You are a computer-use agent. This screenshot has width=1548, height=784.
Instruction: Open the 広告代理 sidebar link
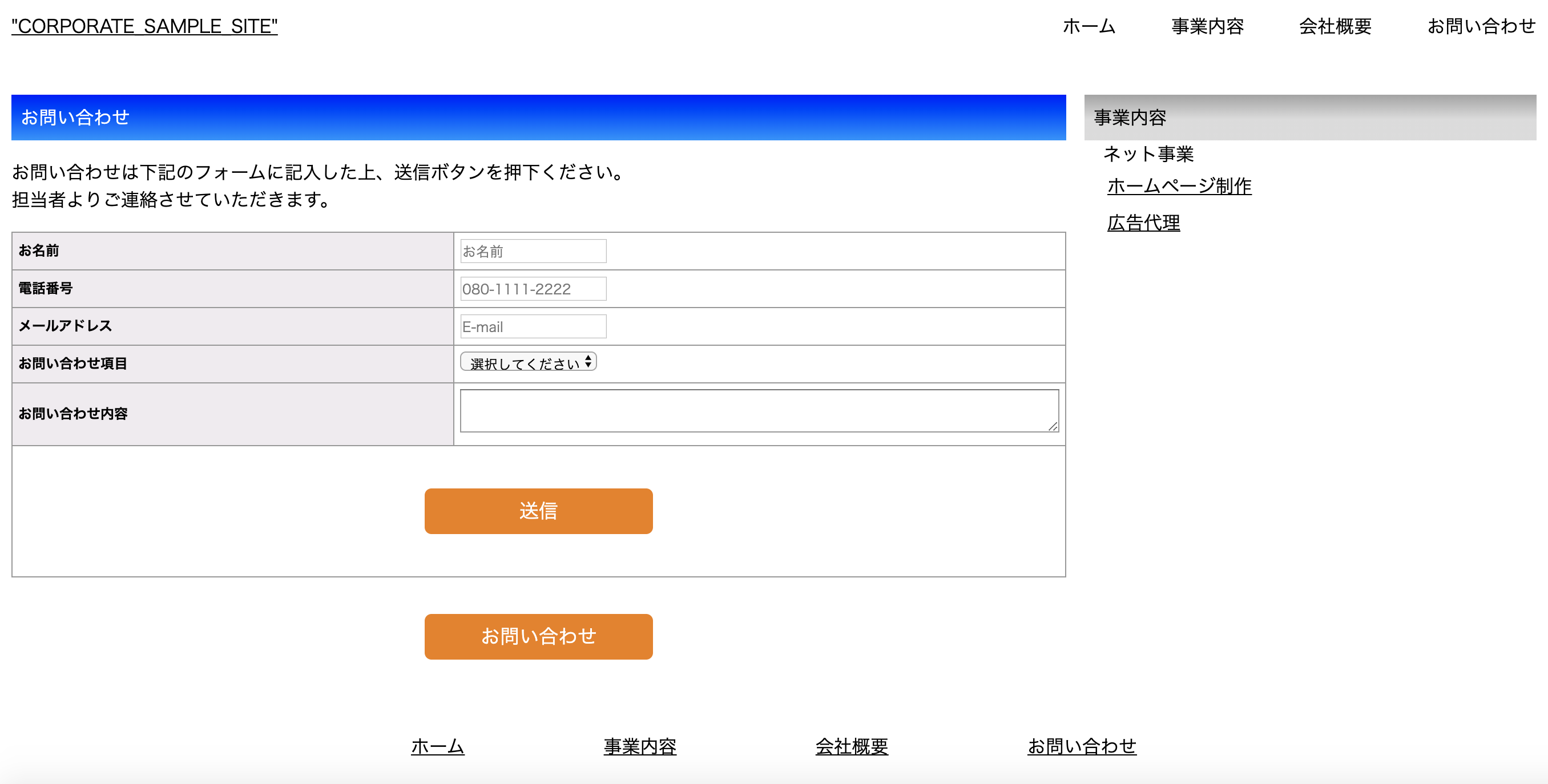(x=1143, y=223)
